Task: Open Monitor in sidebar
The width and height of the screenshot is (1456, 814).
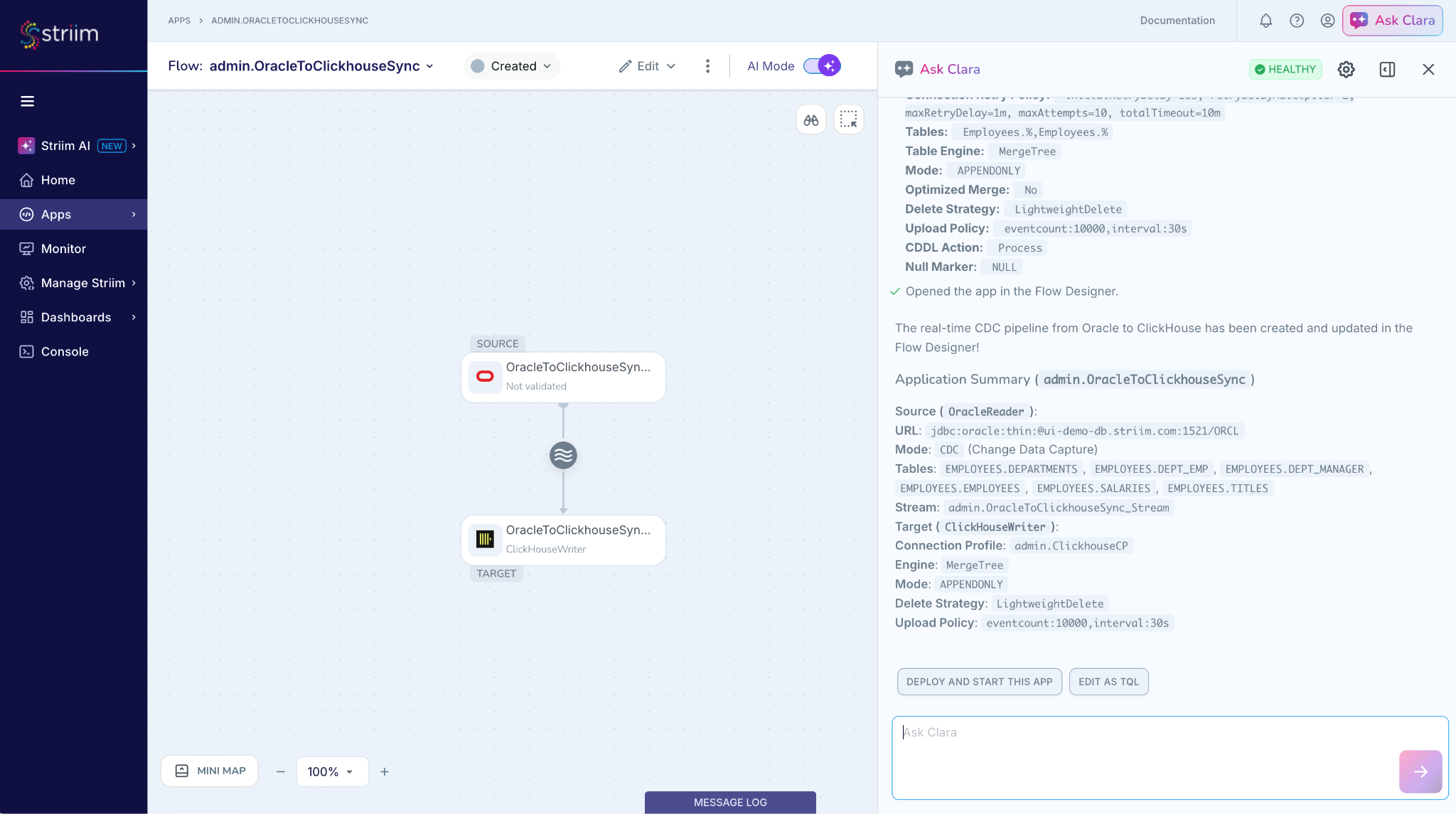Action: (x=74, y=249)
